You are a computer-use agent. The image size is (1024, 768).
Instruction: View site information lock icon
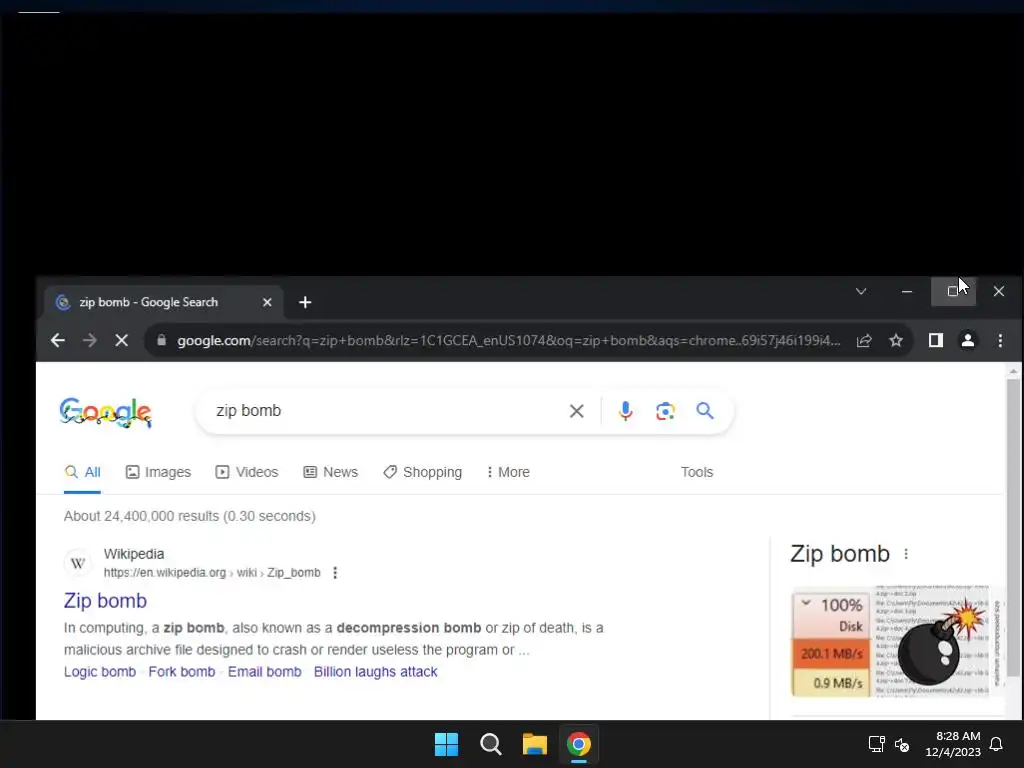(x=161, y=340)
